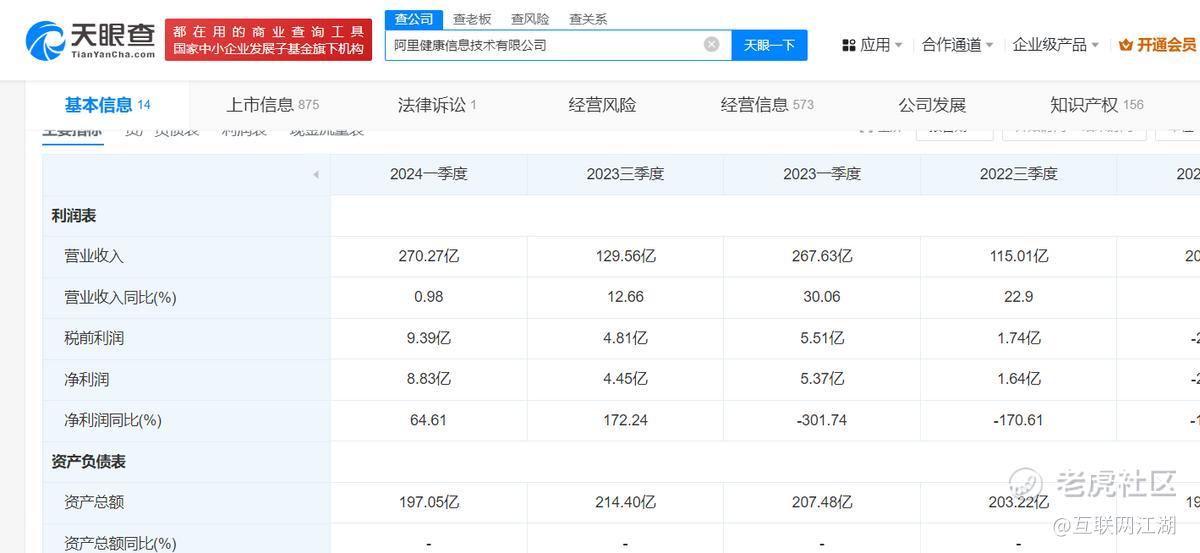The image size is (1200, 553).
Task: Click the 天眼一下 search button
Action: click(x=769, y=45)
